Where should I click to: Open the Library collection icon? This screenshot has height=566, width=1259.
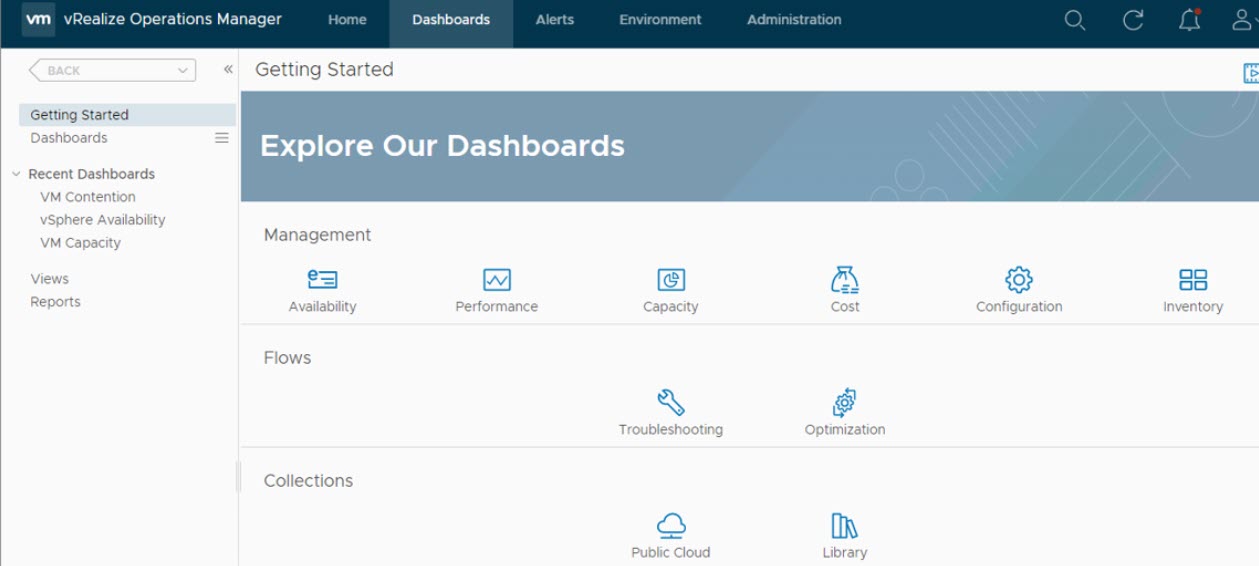844,525
